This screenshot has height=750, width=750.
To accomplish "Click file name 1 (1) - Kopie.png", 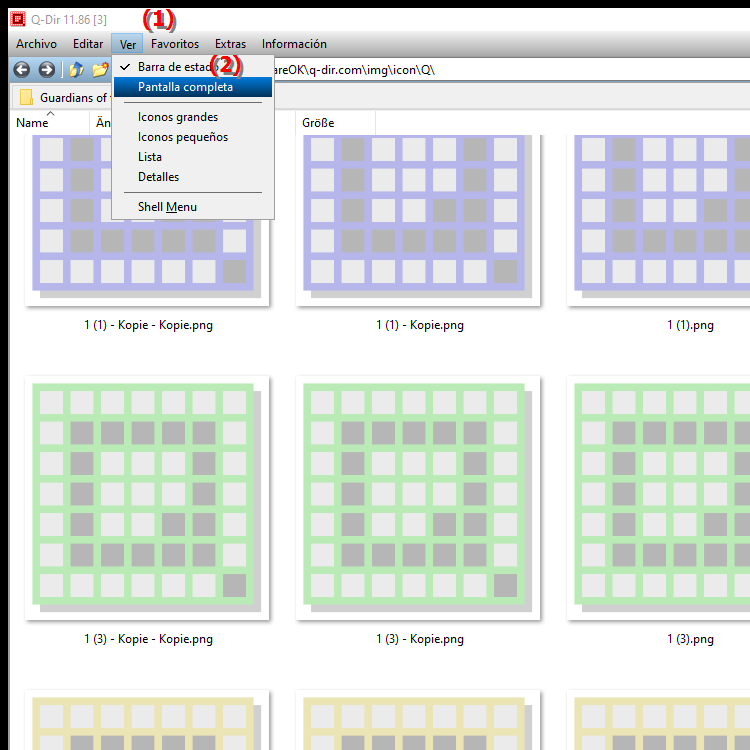I will point(420,325).
